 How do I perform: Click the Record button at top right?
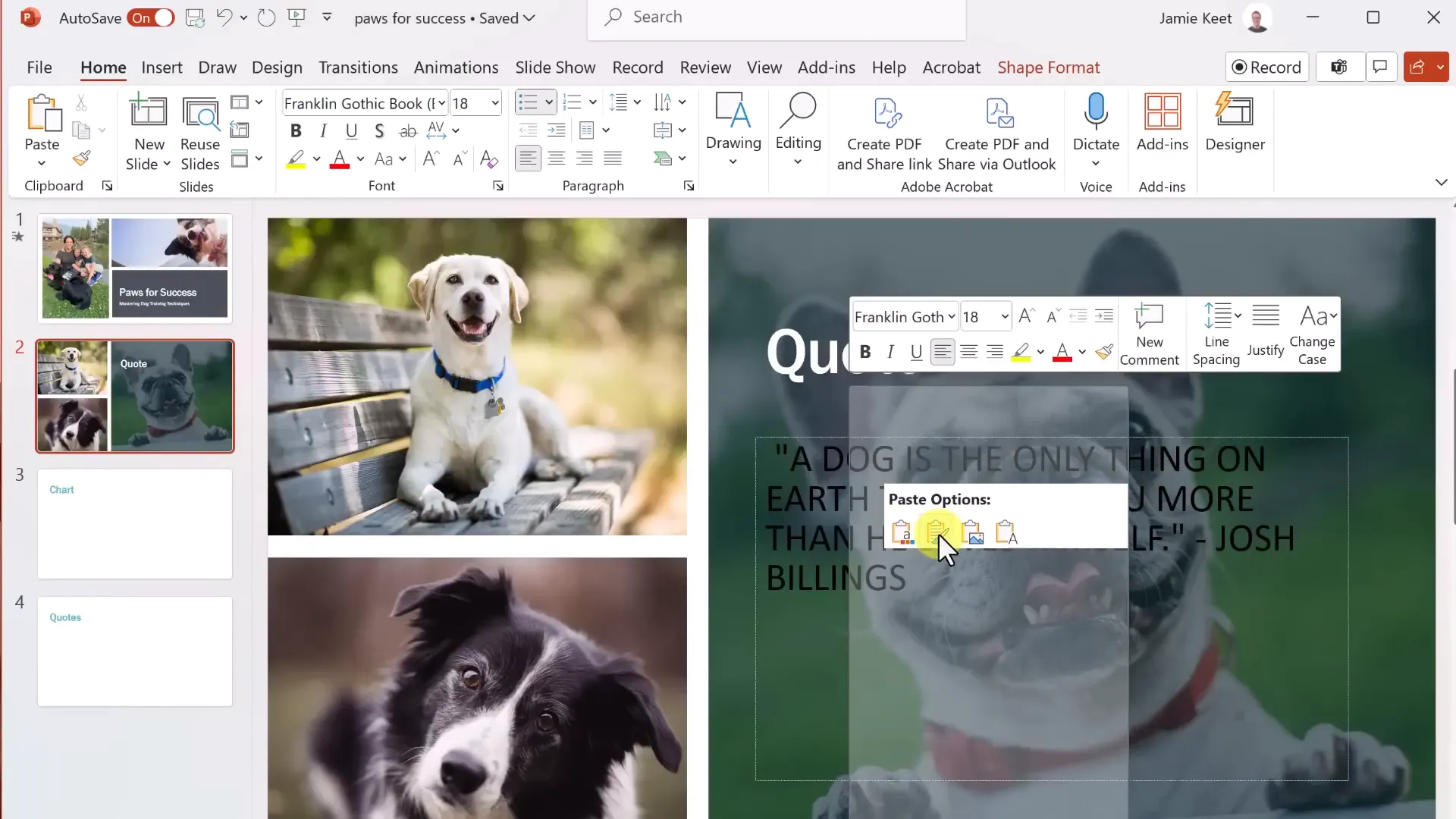(x=1266, y=67)
